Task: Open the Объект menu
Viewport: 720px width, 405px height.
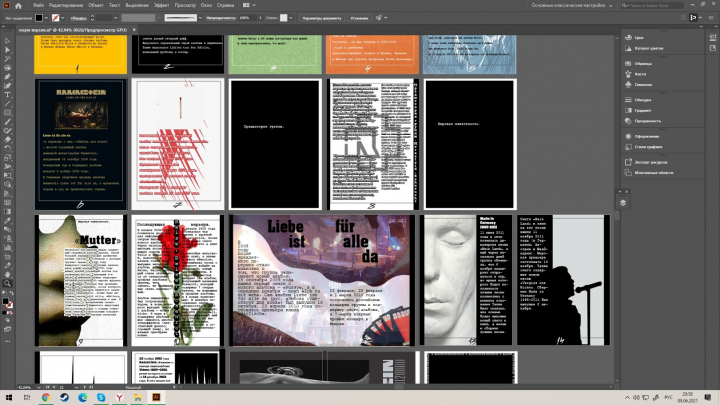Action: coord(96,6)
